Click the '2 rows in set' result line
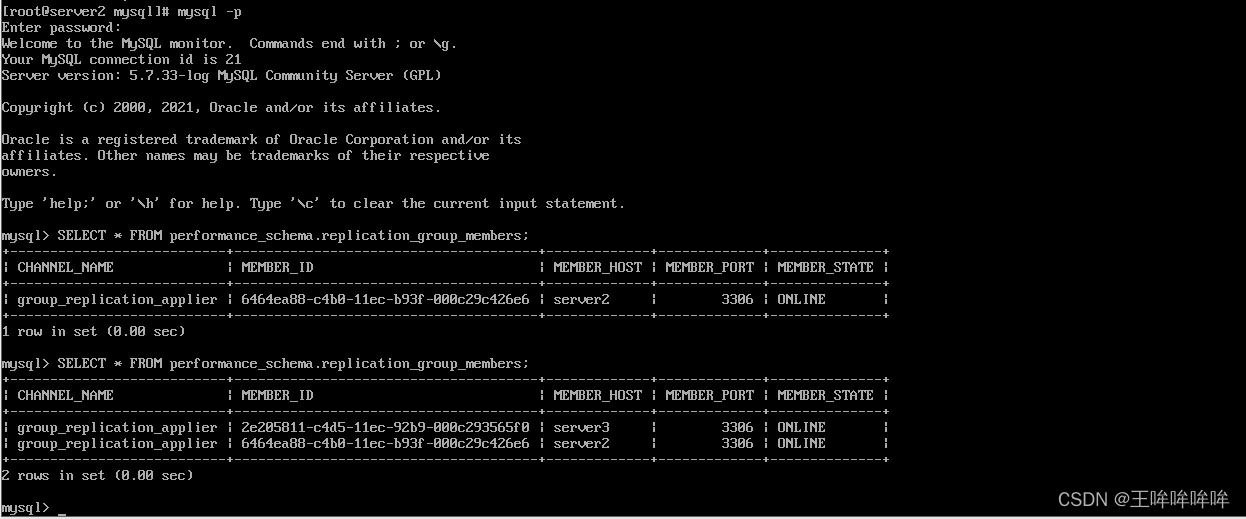This screenshot has height=519, width=1246. pos(97,475)
